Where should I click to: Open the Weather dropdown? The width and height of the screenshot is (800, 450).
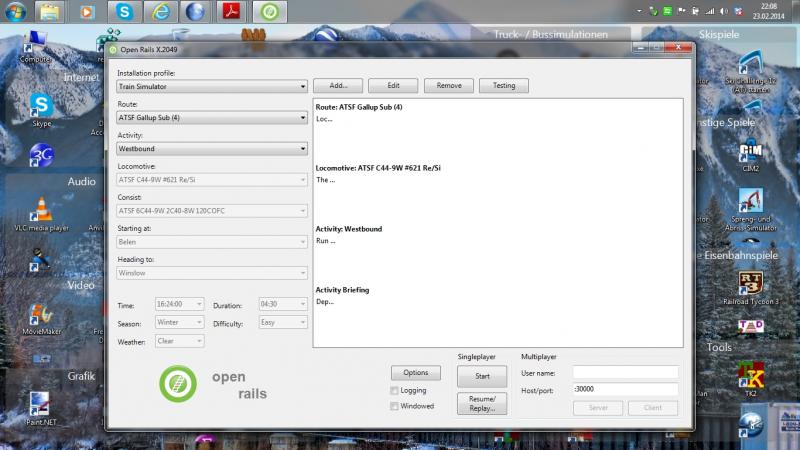(180, 341)
